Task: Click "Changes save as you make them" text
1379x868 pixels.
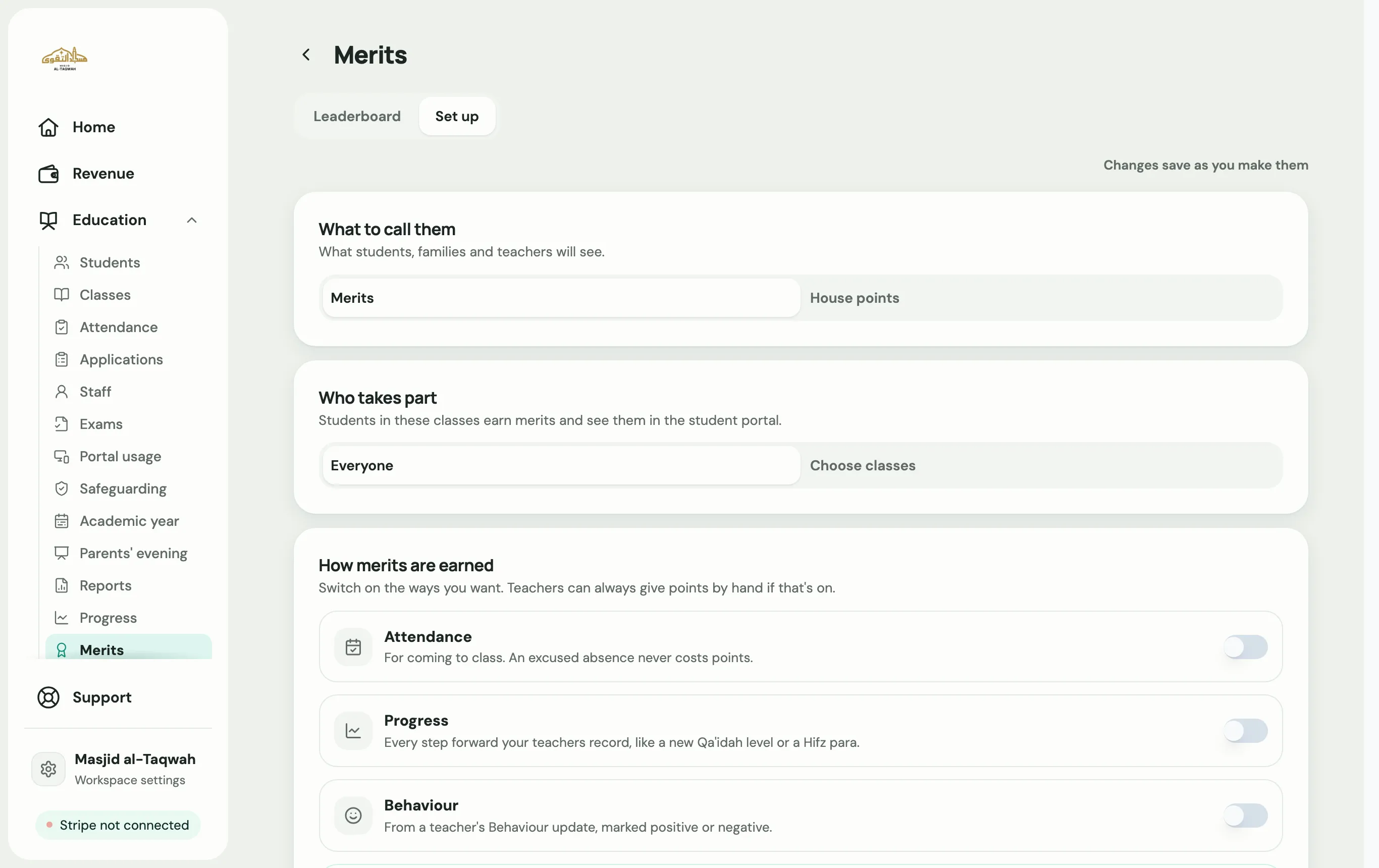Action: click(1205, 166)
